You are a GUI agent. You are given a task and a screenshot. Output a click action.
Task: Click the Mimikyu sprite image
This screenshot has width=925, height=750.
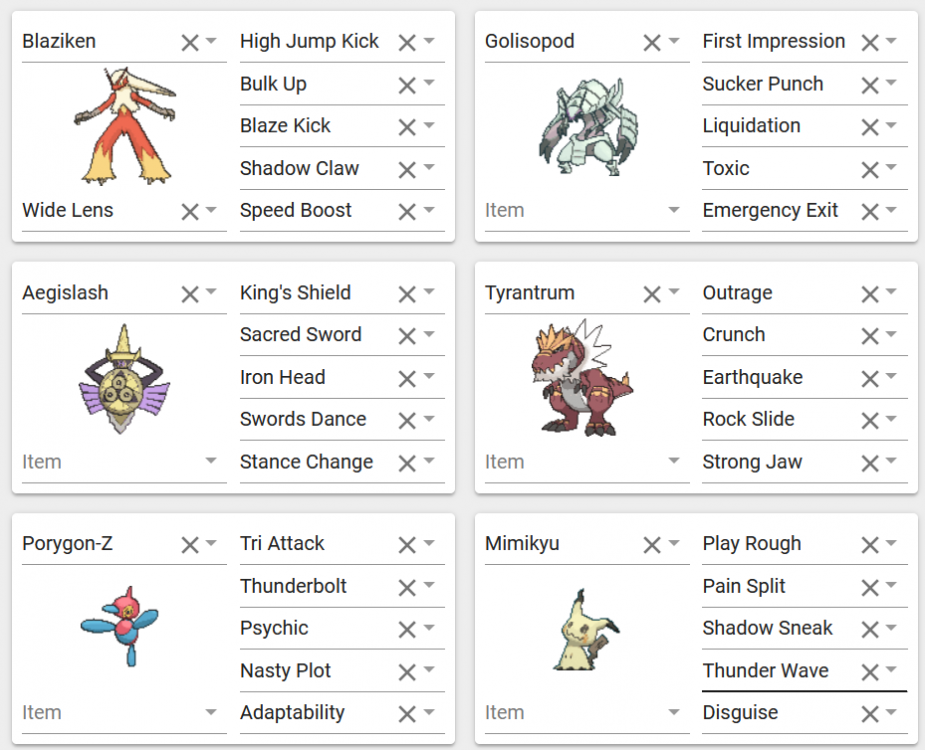pyautogui.click(x=586, y=630)
